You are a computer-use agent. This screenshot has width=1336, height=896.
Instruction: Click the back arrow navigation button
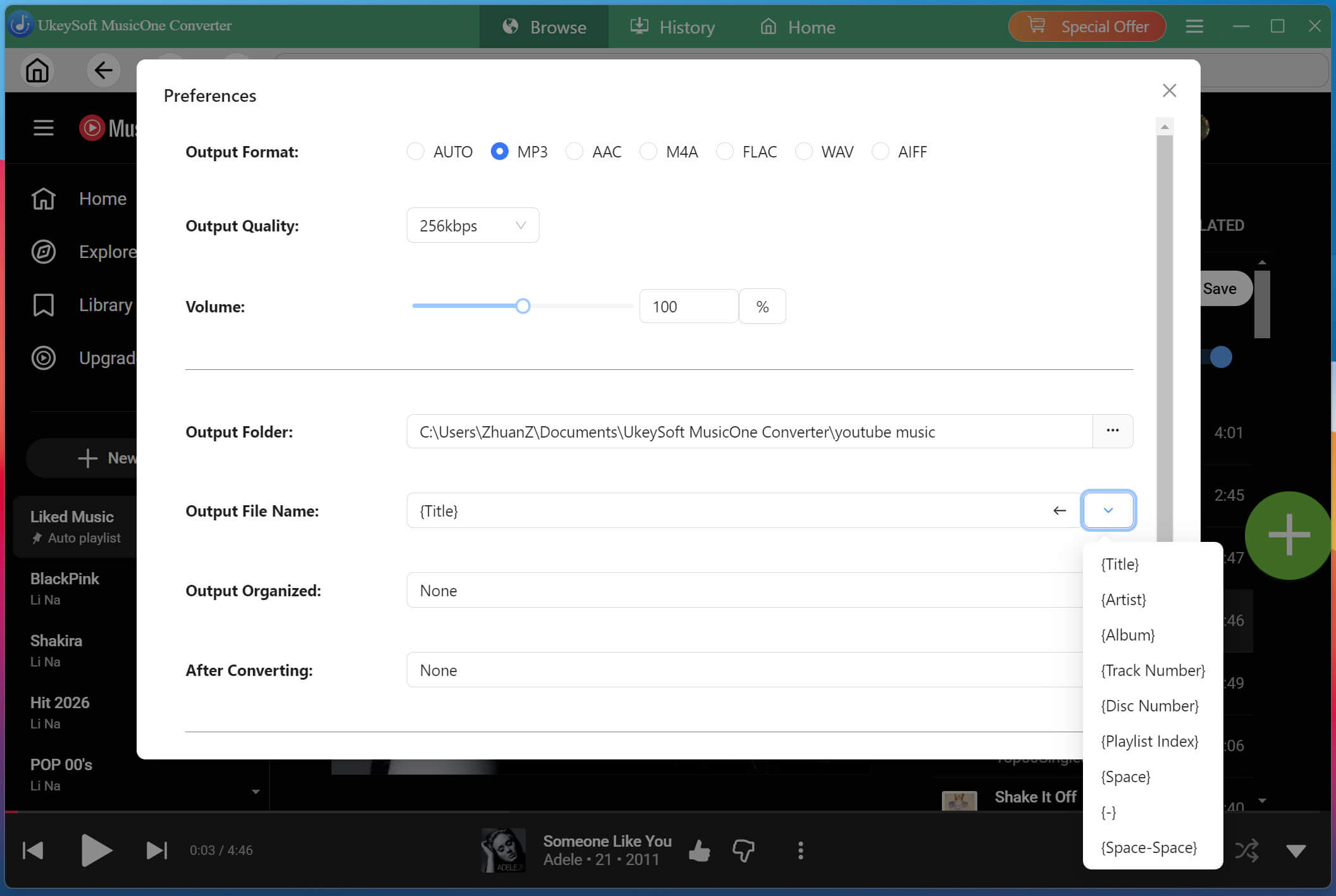click(103, 70)
